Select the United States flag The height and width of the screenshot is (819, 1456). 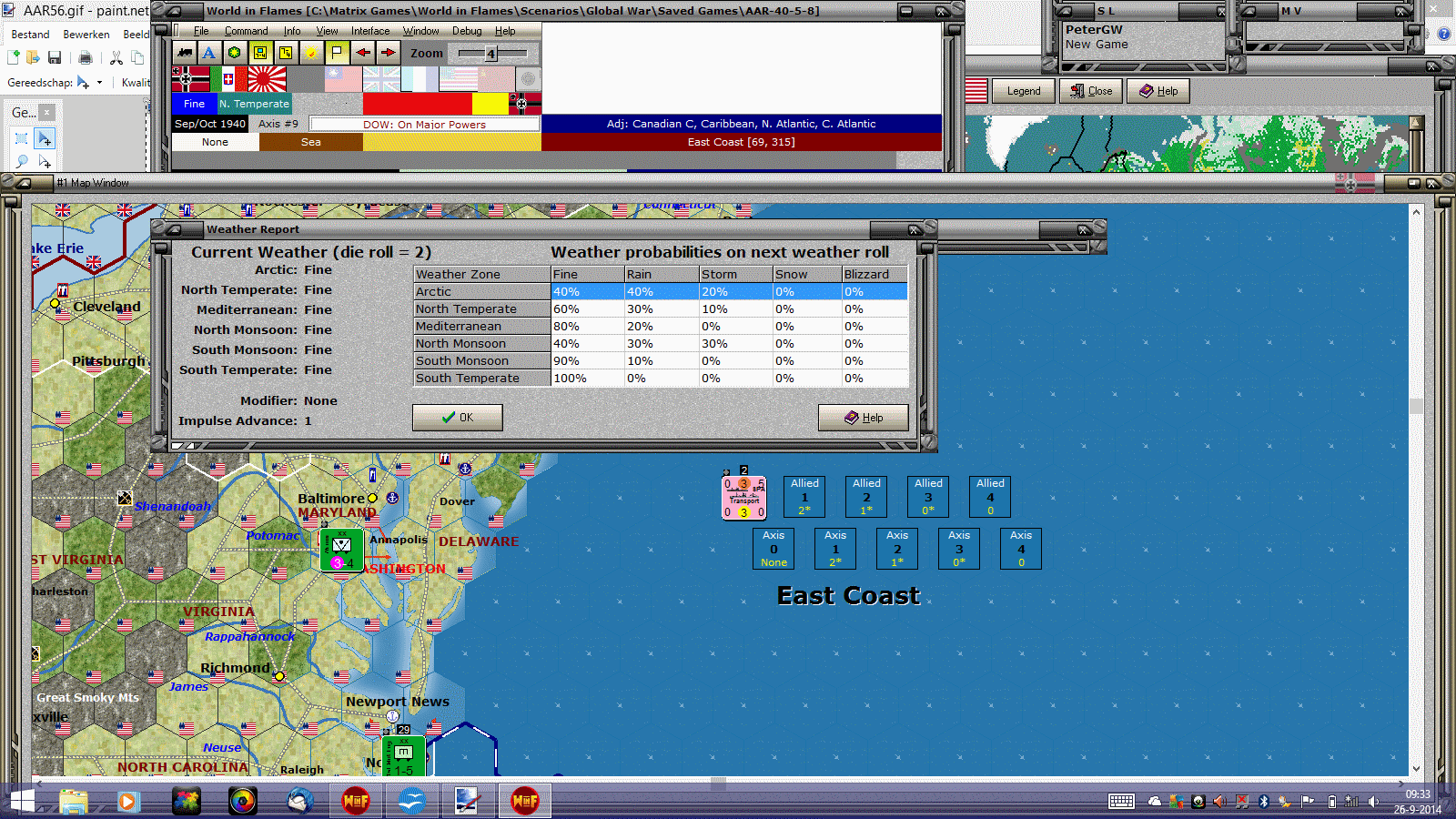click(459, 79)
